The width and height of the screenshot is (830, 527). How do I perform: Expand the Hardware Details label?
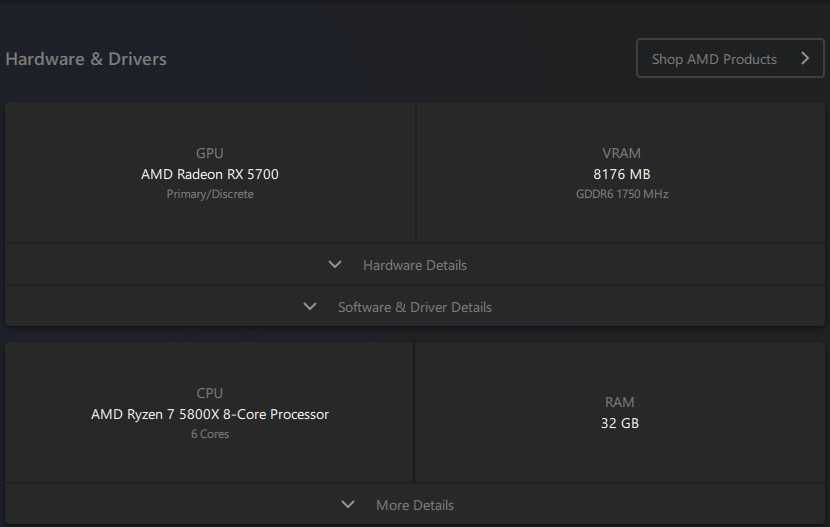coord(414,265)
